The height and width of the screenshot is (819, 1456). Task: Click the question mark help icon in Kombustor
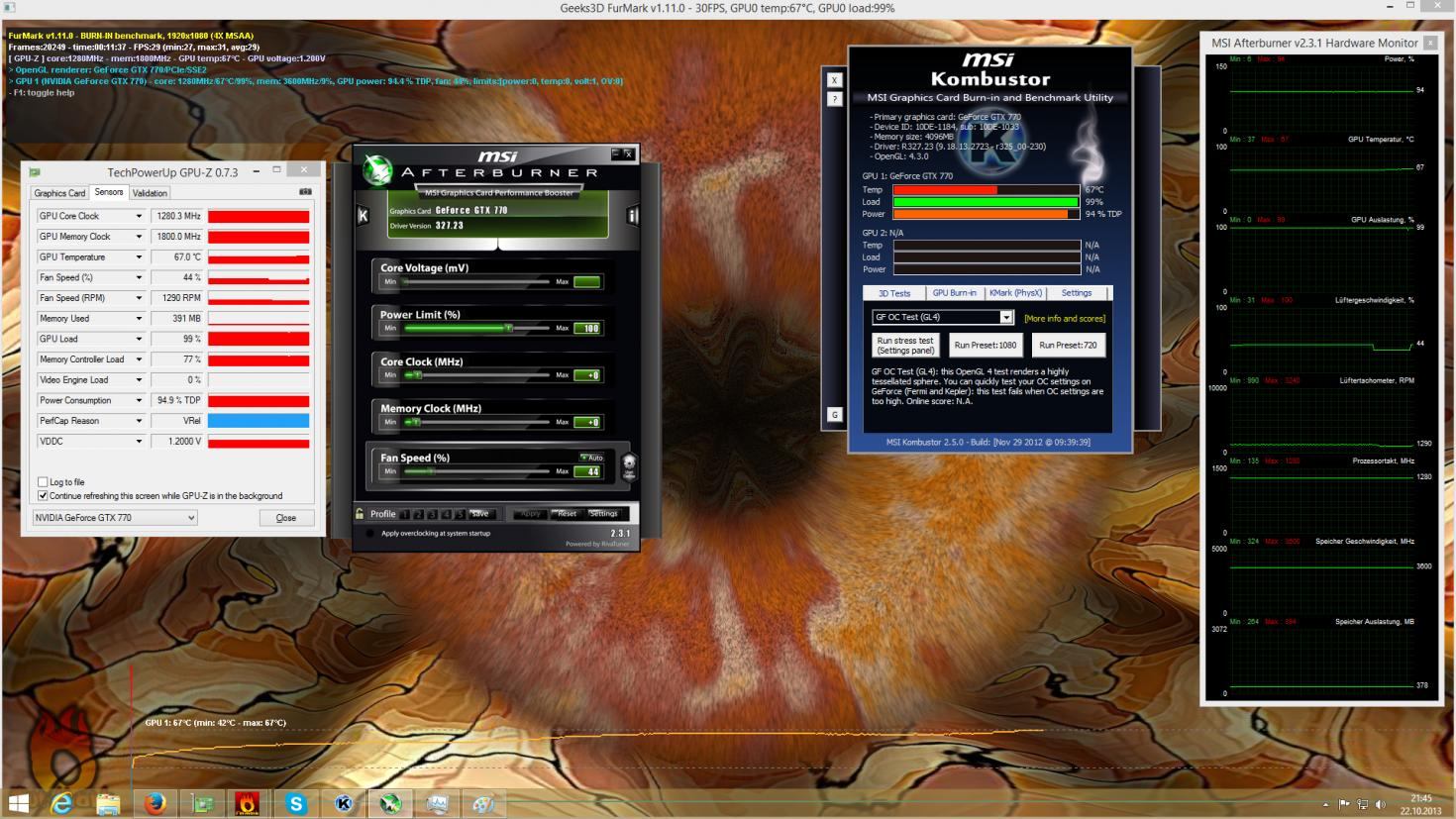(x=834, y=99)
